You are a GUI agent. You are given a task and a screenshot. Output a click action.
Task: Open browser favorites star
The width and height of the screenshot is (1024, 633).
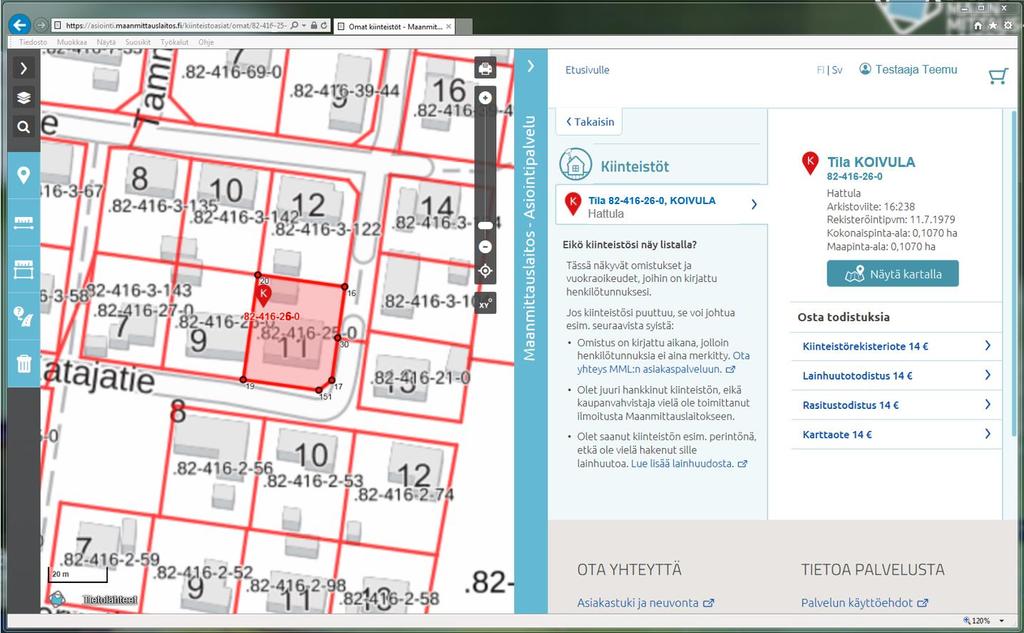click(x=993, y=25)
